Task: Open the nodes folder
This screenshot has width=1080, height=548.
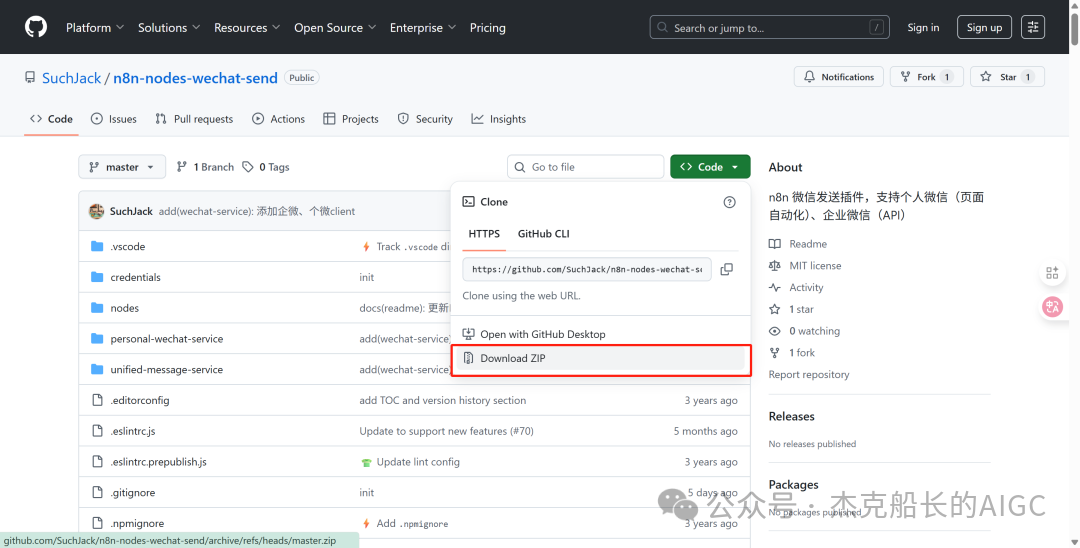Action: pos(125,308)
